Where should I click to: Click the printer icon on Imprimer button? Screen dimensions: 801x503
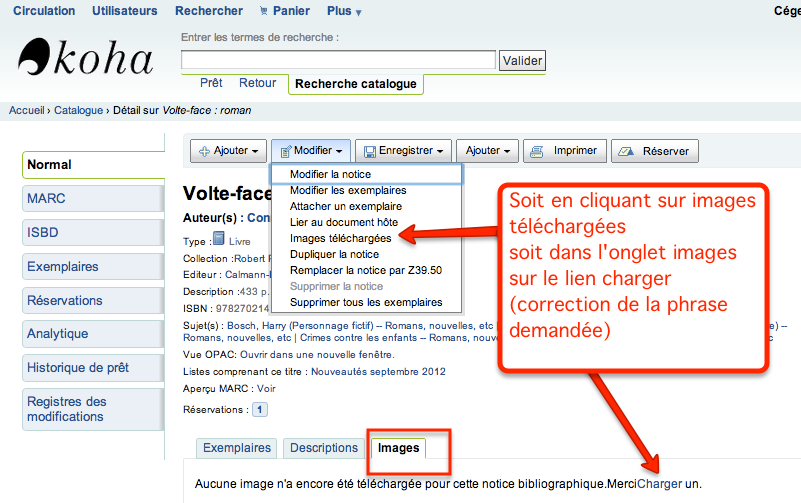click(536, 151)
